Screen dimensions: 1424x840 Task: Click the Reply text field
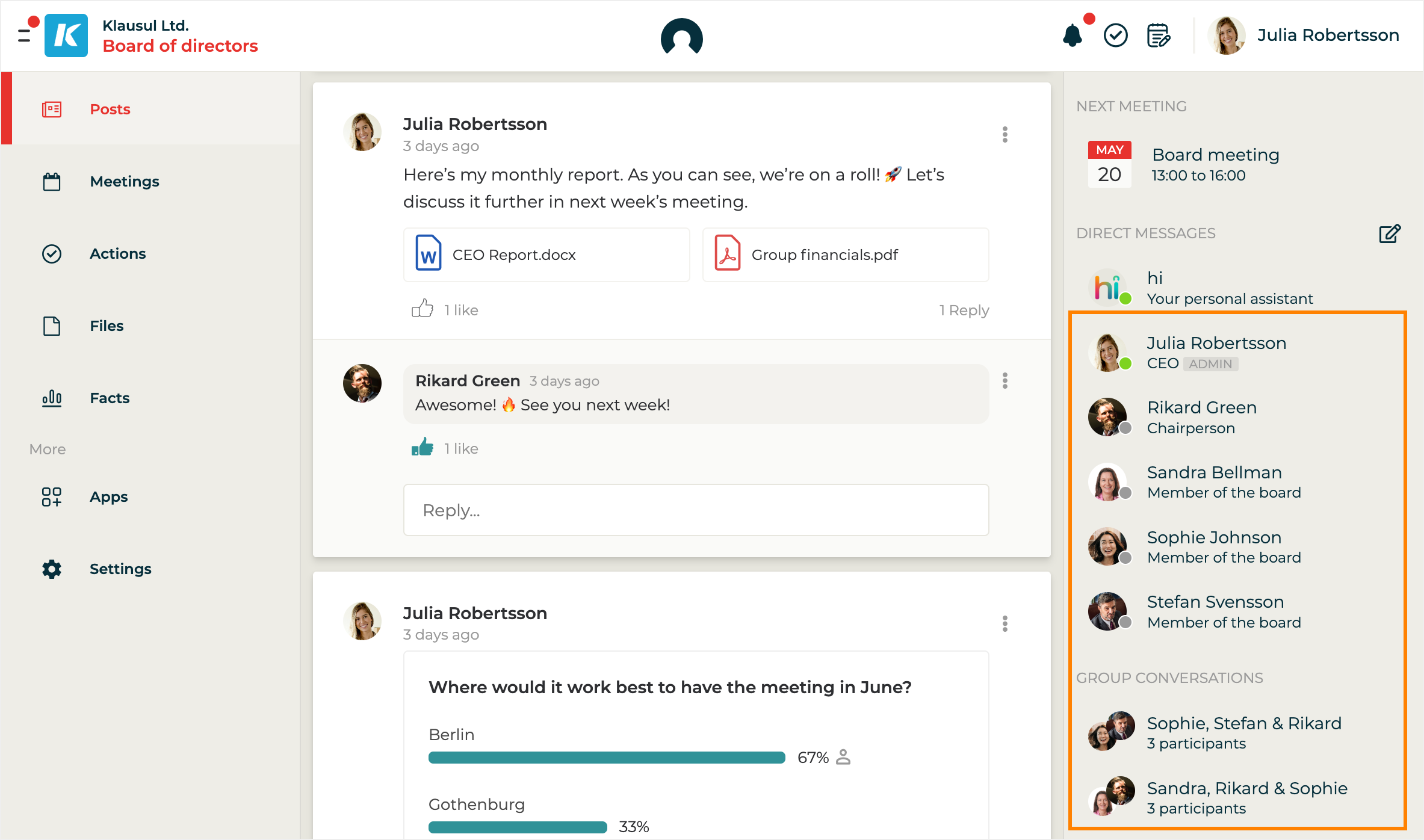pos(696,510)
